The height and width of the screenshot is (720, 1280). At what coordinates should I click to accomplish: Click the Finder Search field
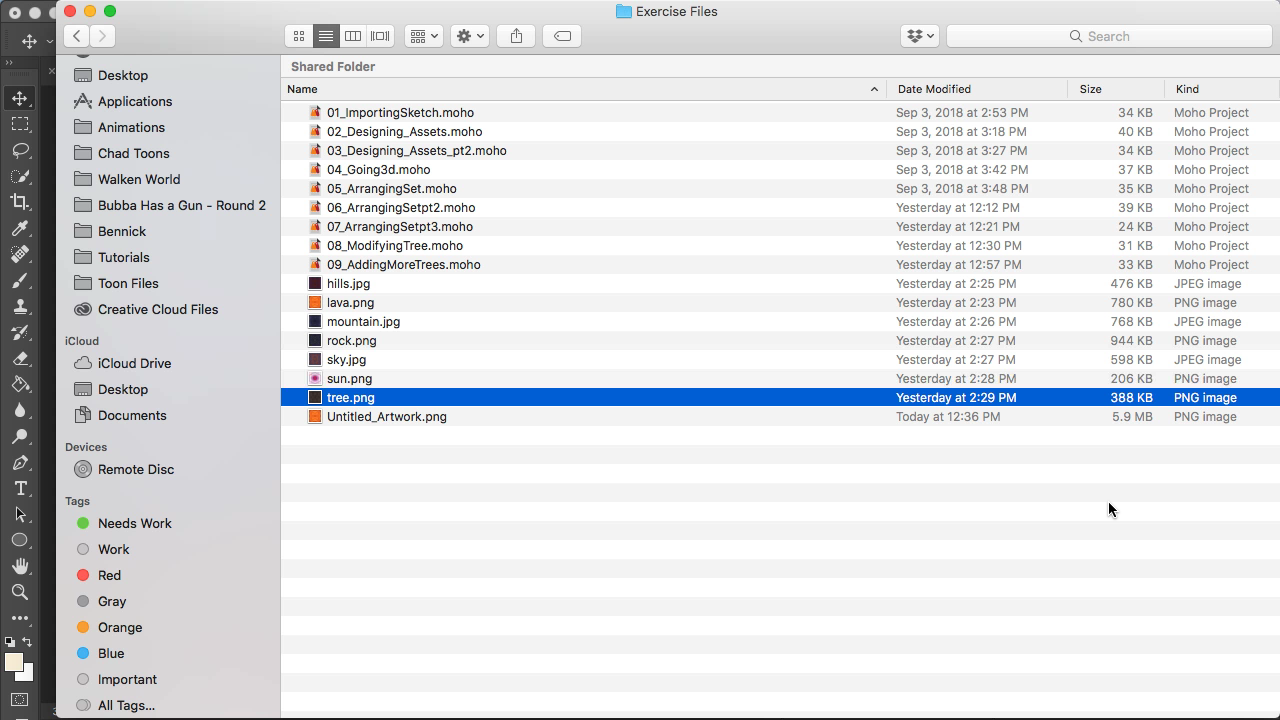pyautogui.click(x=1108, y=36)
